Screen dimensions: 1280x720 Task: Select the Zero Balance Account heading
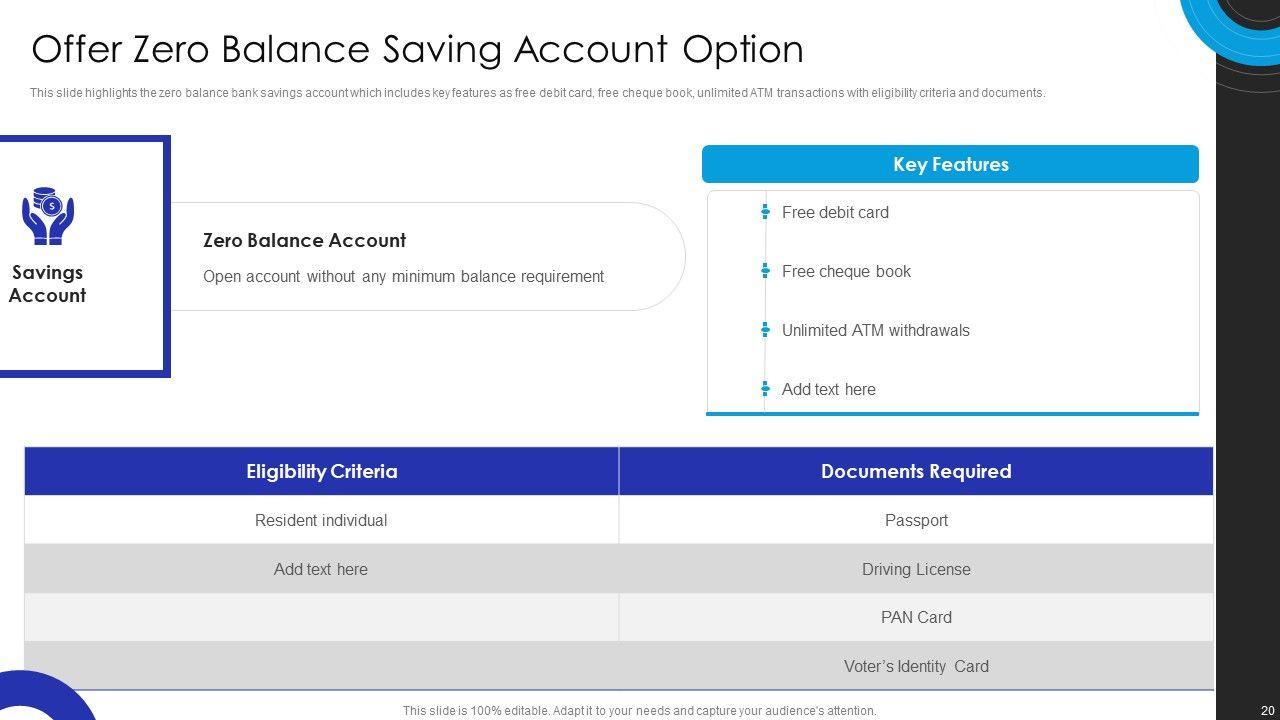[x=304, y=240]
